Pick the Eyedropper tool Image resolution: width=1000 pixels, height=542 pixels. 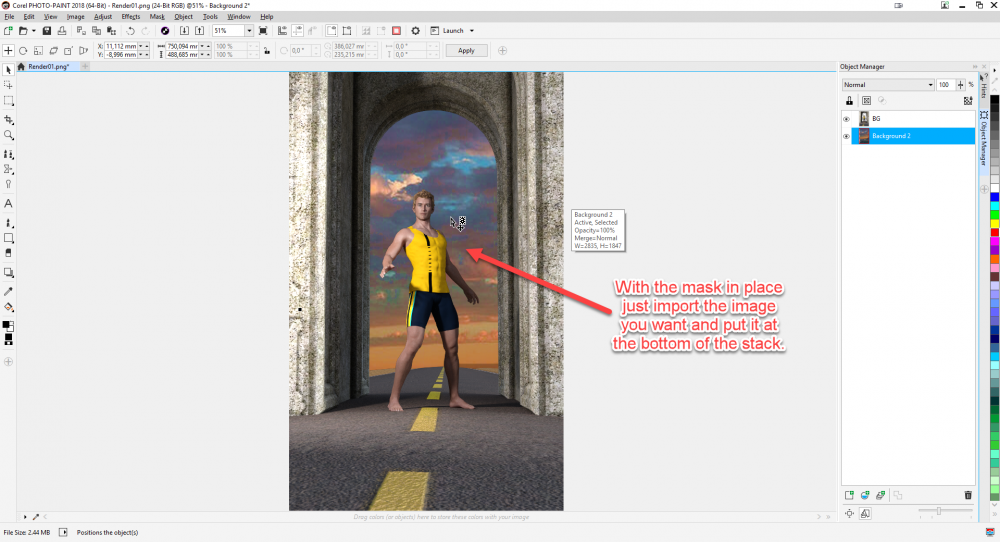[8, 291]
